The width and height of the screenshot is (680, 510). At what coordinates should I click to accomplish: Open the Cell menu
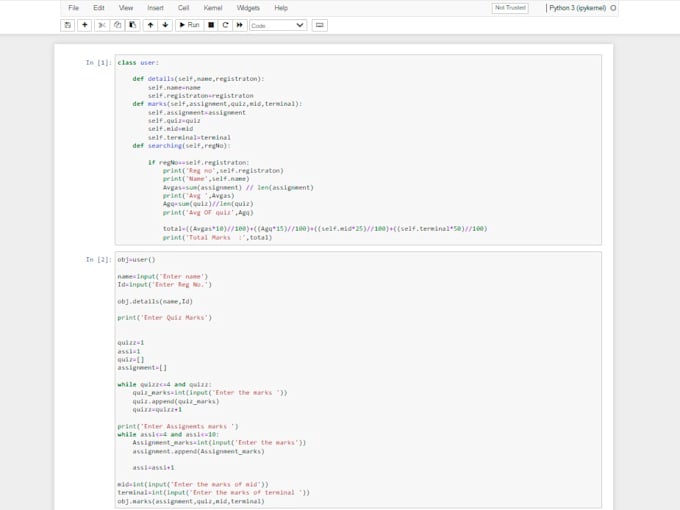(183, 8)
